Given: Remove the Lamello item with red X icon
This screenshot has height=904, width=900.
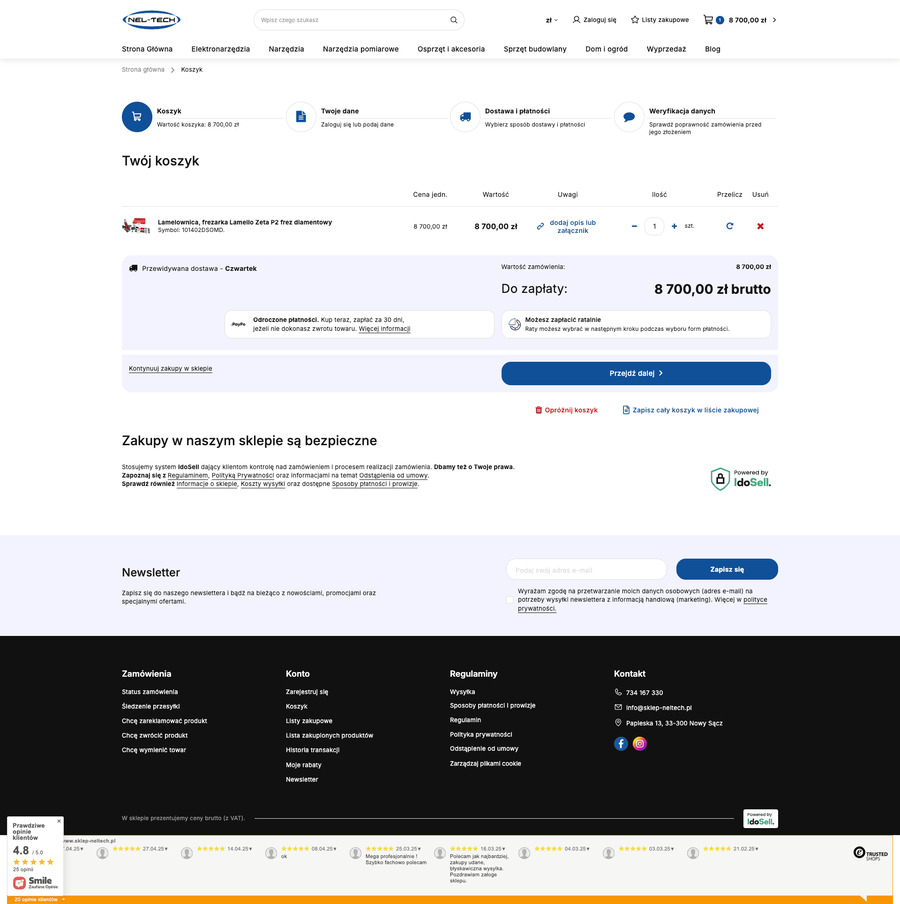Looking at the screenshot, I should [760, 226].
